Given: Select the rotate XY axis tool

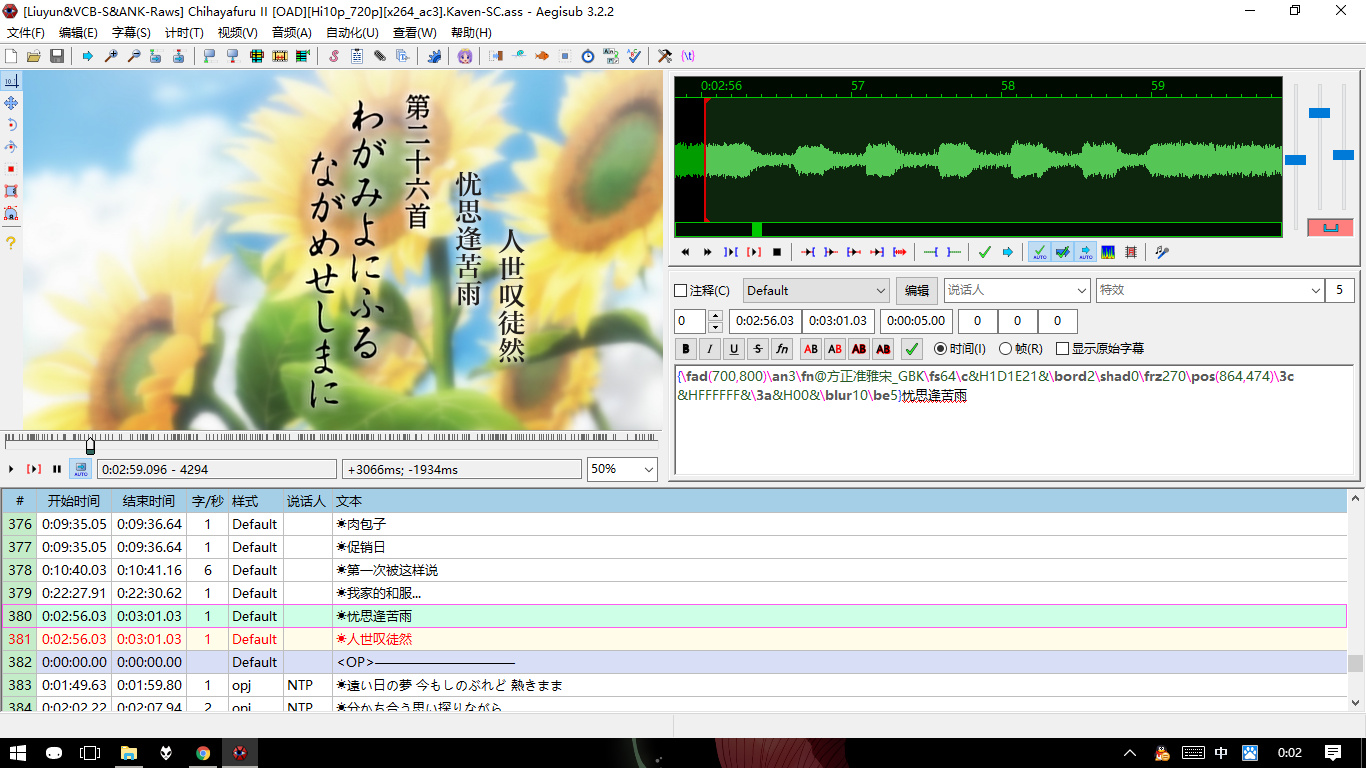Looking at the screenshot, I should tap(11, 147).
